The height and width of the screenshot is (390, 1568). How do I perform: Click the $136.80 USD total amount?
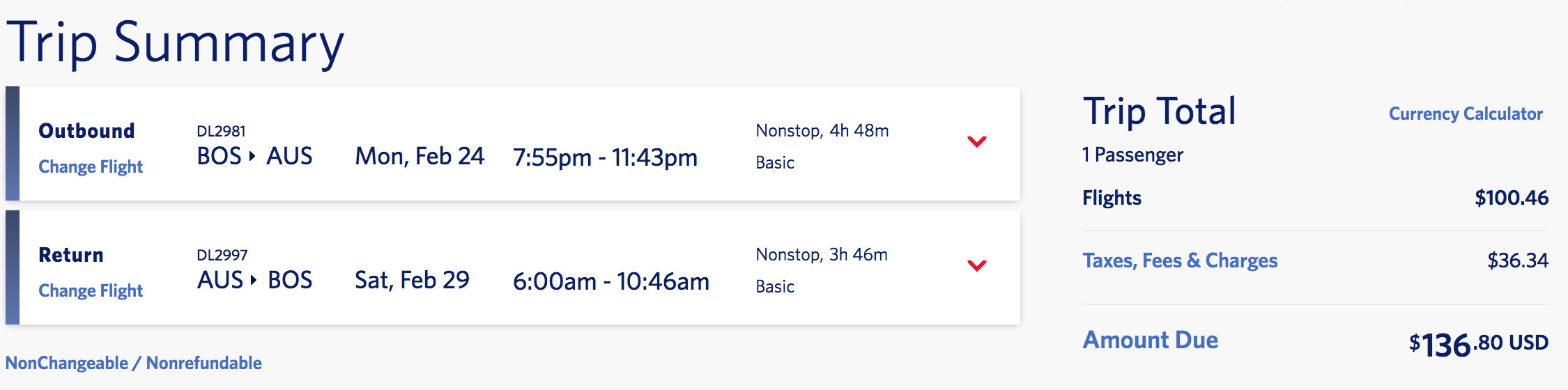pyautogui.click(x=1478, y=344)
